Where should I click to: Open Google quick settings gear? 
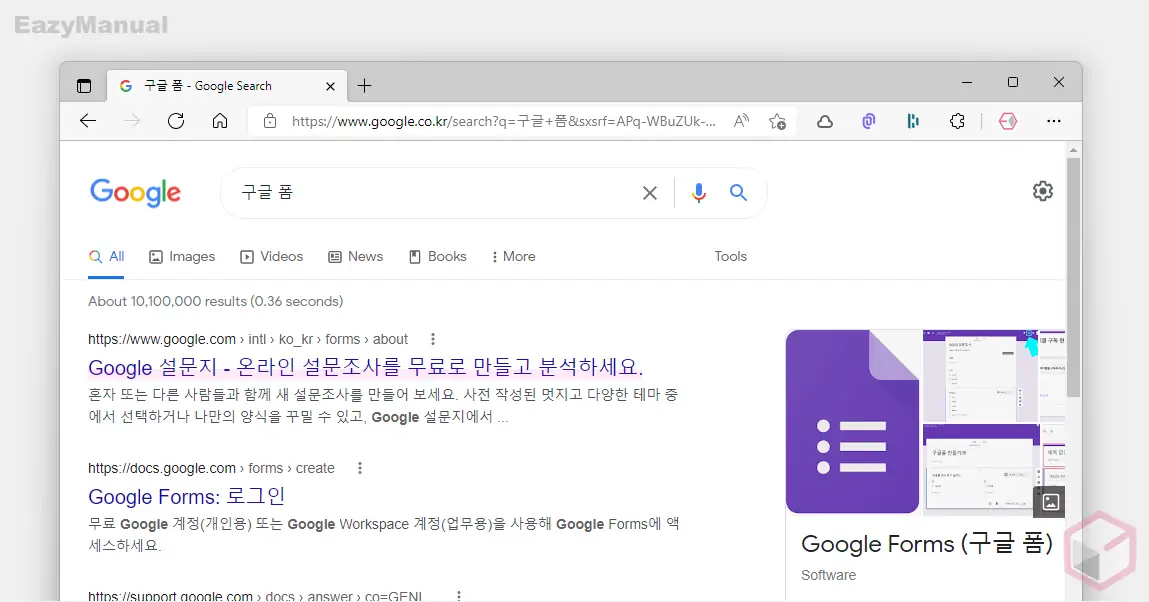tap(1043, 191)
